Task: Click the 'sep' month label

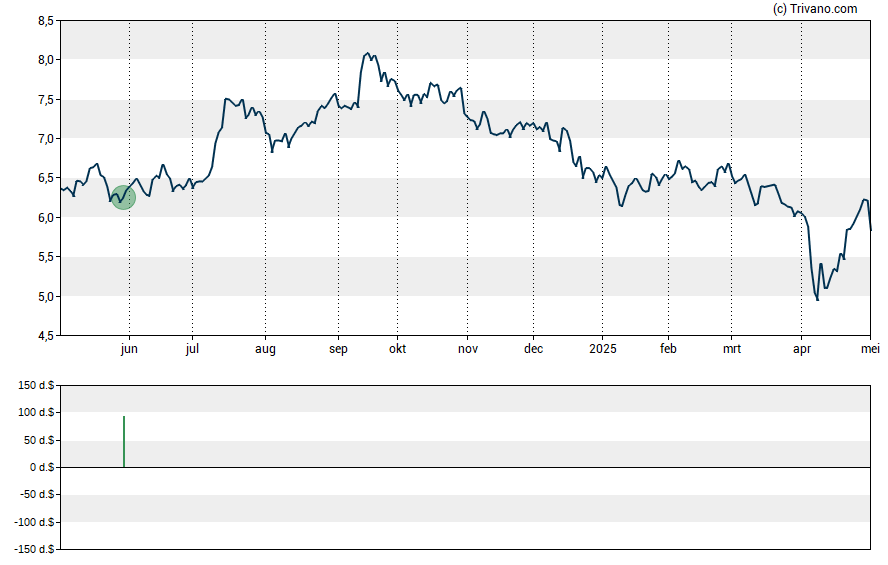Action: tap(339, 349)
